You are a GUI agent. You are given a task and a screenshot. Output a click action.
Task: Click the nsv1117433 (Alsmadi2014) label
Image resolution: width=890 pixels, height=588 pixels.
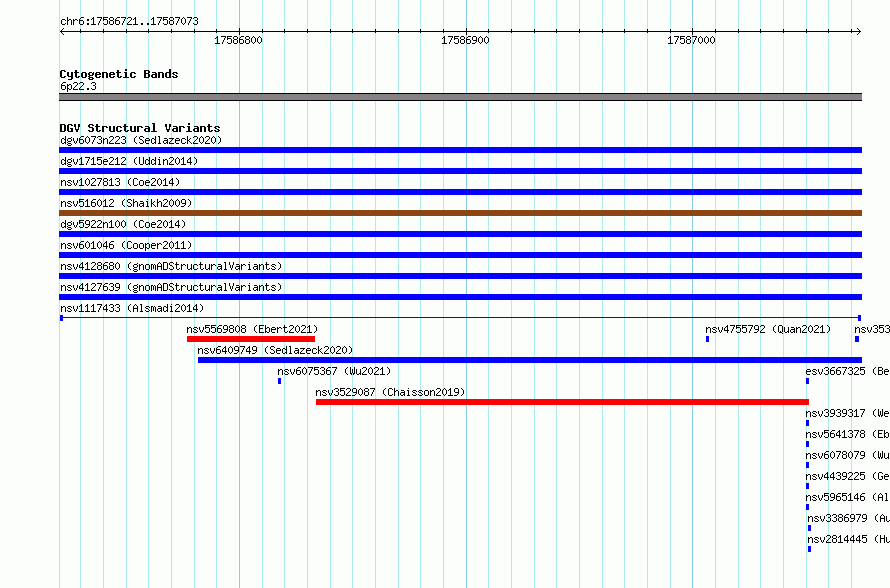coord(132,308)
